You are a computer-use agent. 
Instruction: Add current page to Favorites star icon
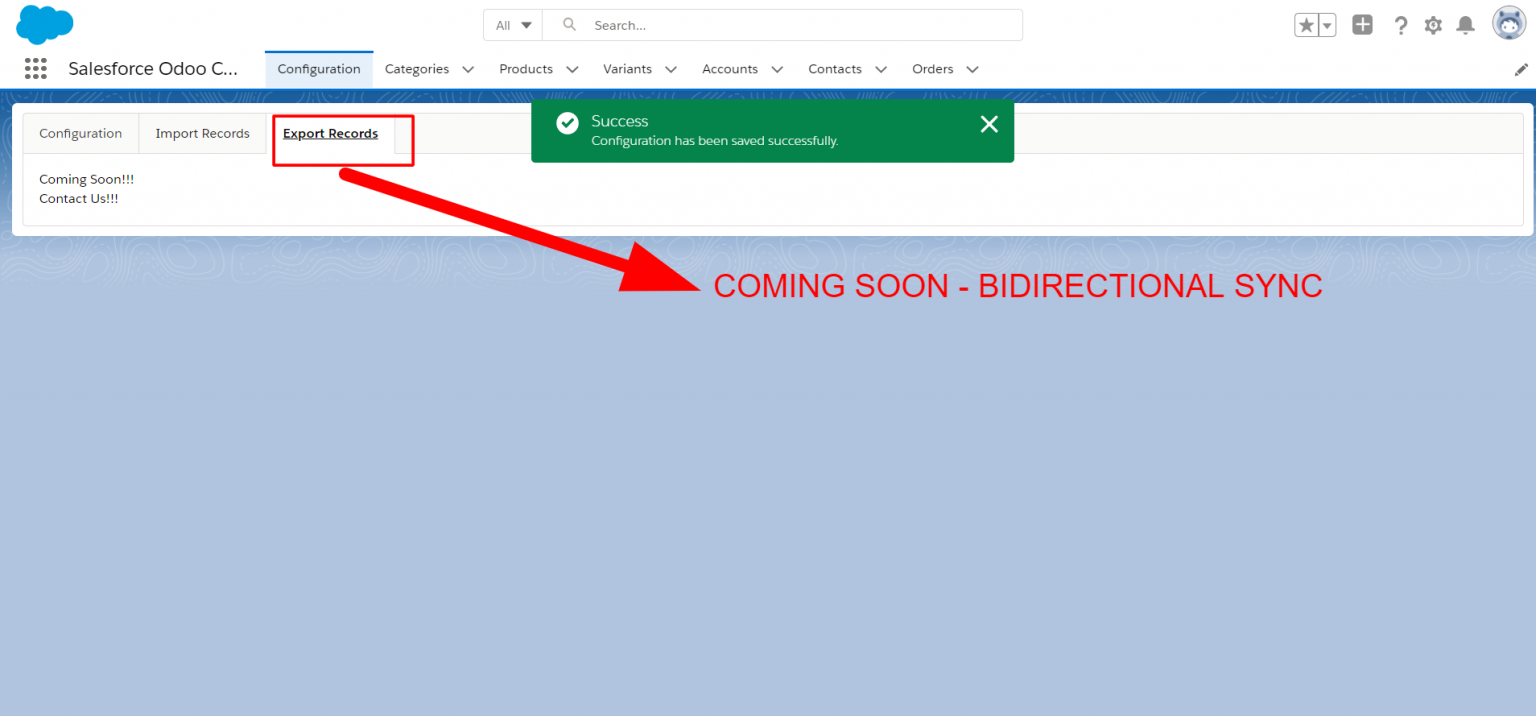pyautogui.click(x=1306, y=25)
